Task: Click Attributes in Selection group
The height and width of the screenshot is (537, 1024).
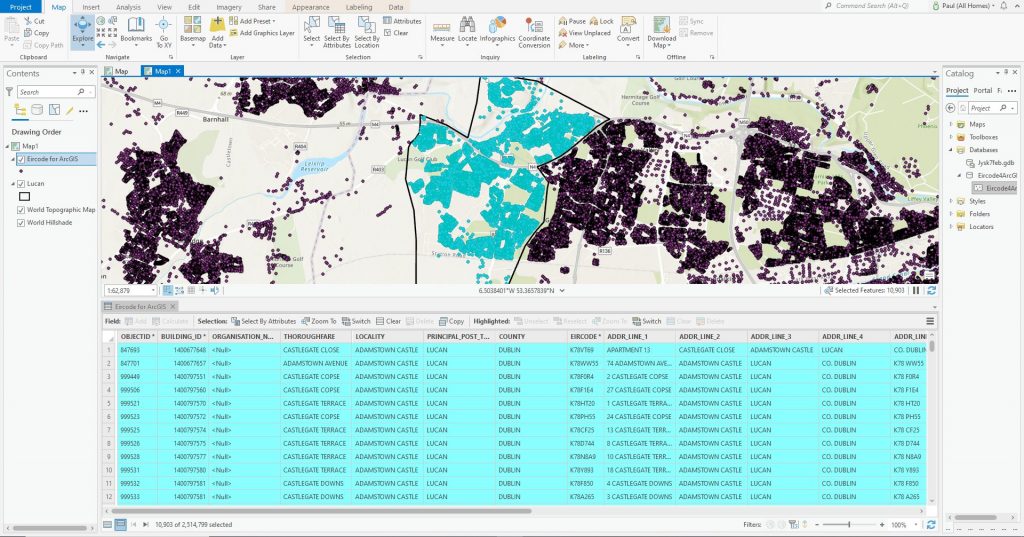Action: pos(402,21)
